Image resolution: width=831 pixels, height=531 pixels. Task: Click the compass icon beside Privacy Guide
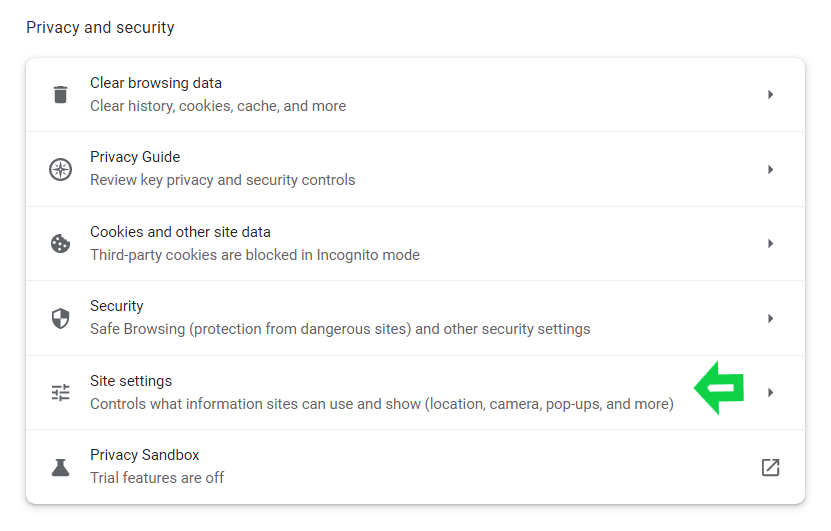pyautogui.click(x=61, y=169)
